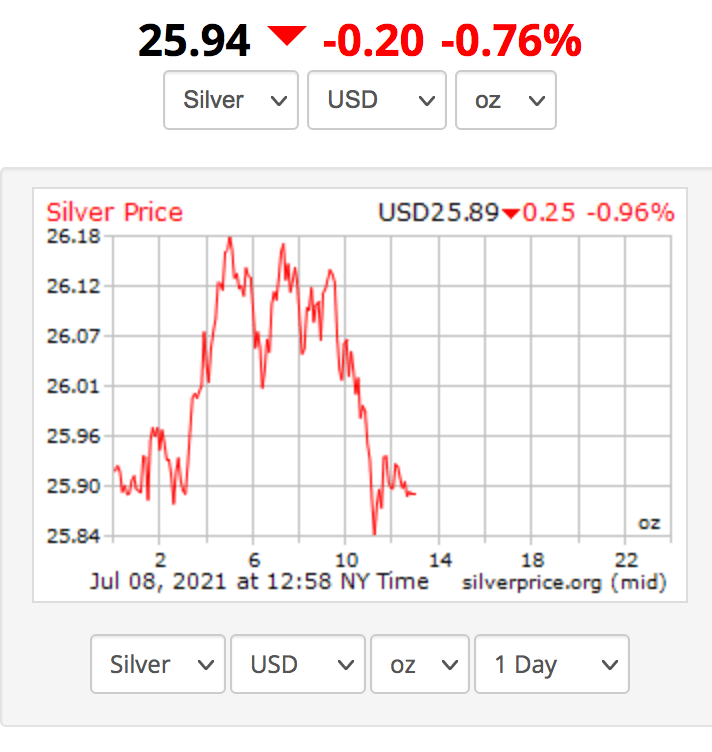The width and height of the screenshot is (712, 752).
Task: Click the 14 hour mark on x-axis
Action: [440, 559]
